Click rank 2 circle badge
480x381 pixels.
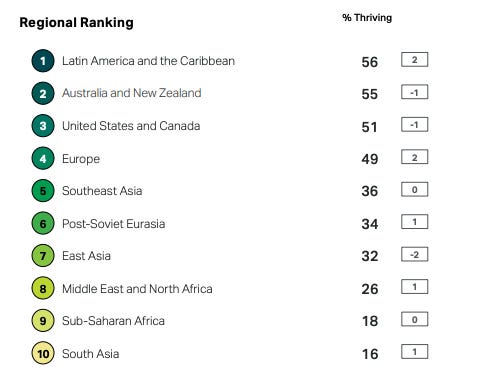(43, 93)
